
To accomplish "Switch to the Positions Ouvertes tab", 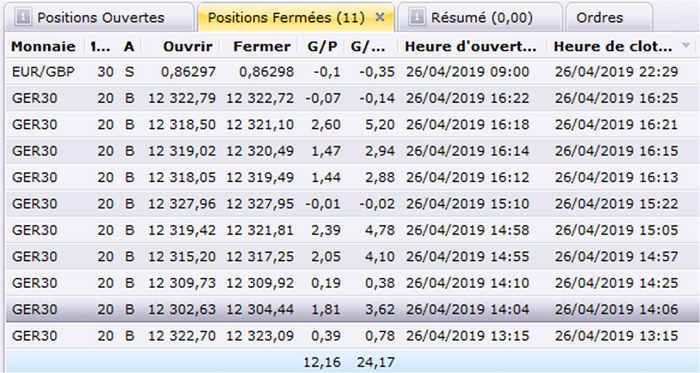I will [99, 17].
